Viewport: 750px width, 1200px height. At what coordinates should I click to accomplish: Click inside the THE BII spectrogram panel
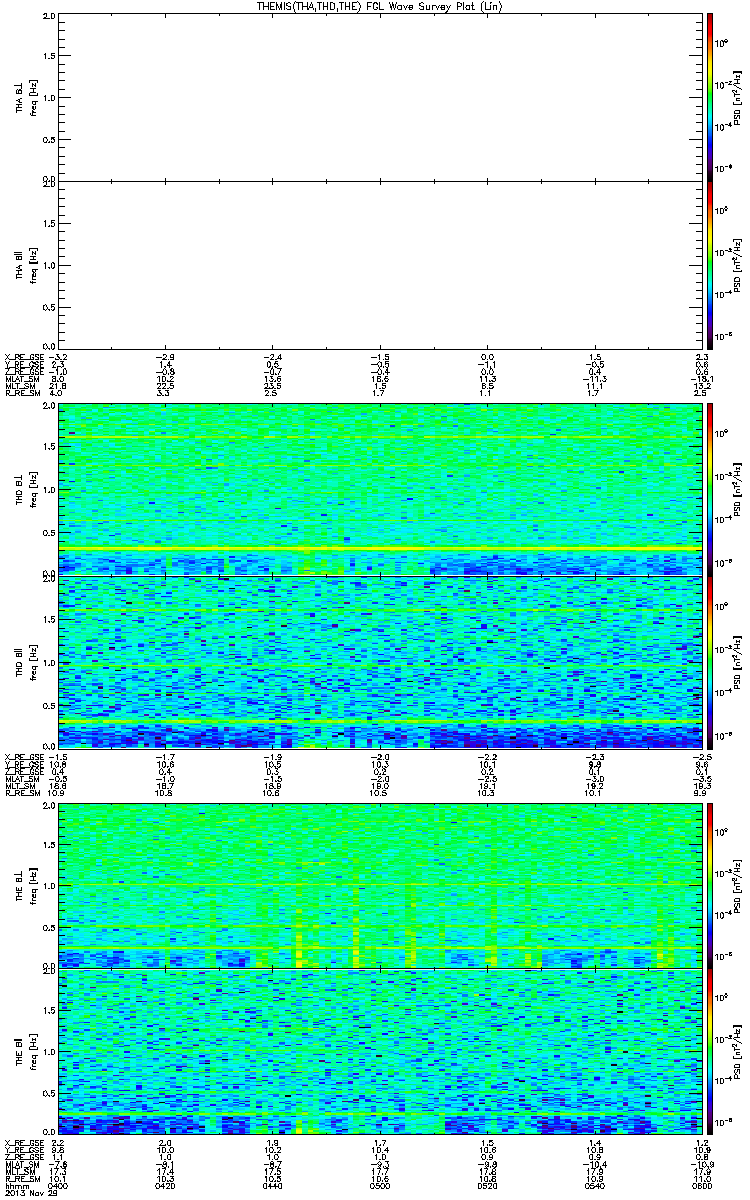pos(380,1052)
